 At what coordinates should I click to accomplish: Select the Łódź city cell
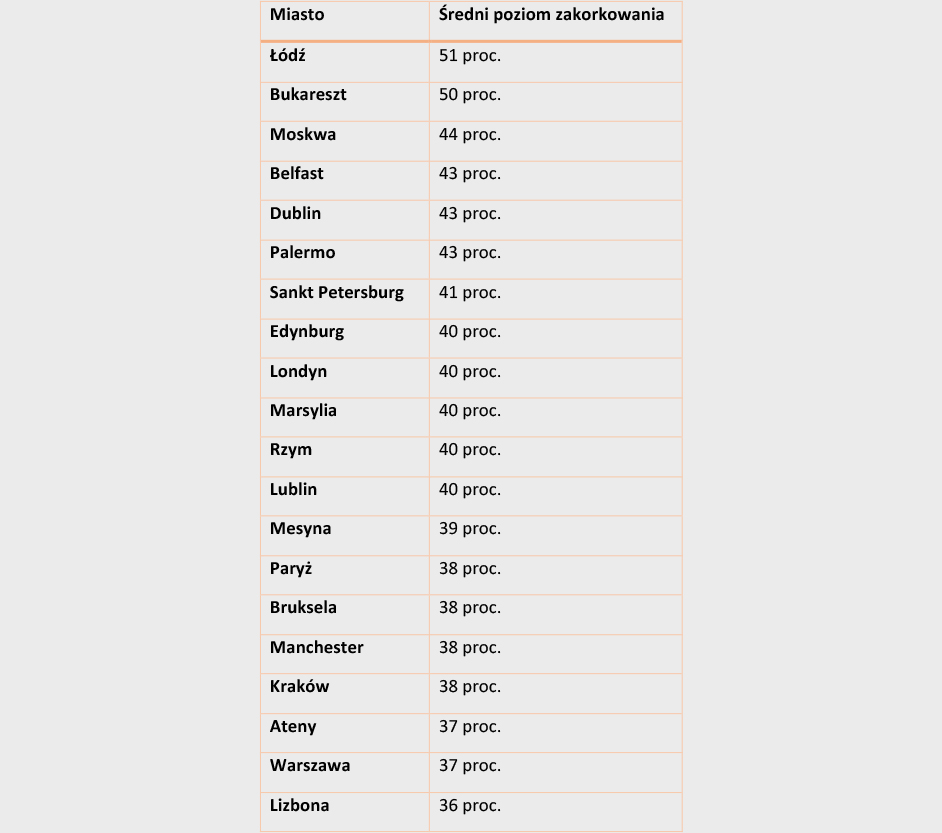[287, 55]
